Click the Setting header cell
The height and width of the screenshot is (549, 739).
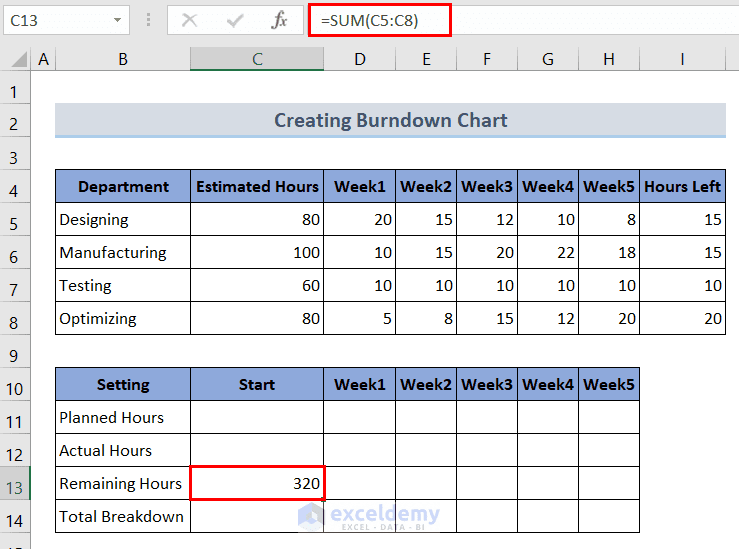(x=123, y=385)
